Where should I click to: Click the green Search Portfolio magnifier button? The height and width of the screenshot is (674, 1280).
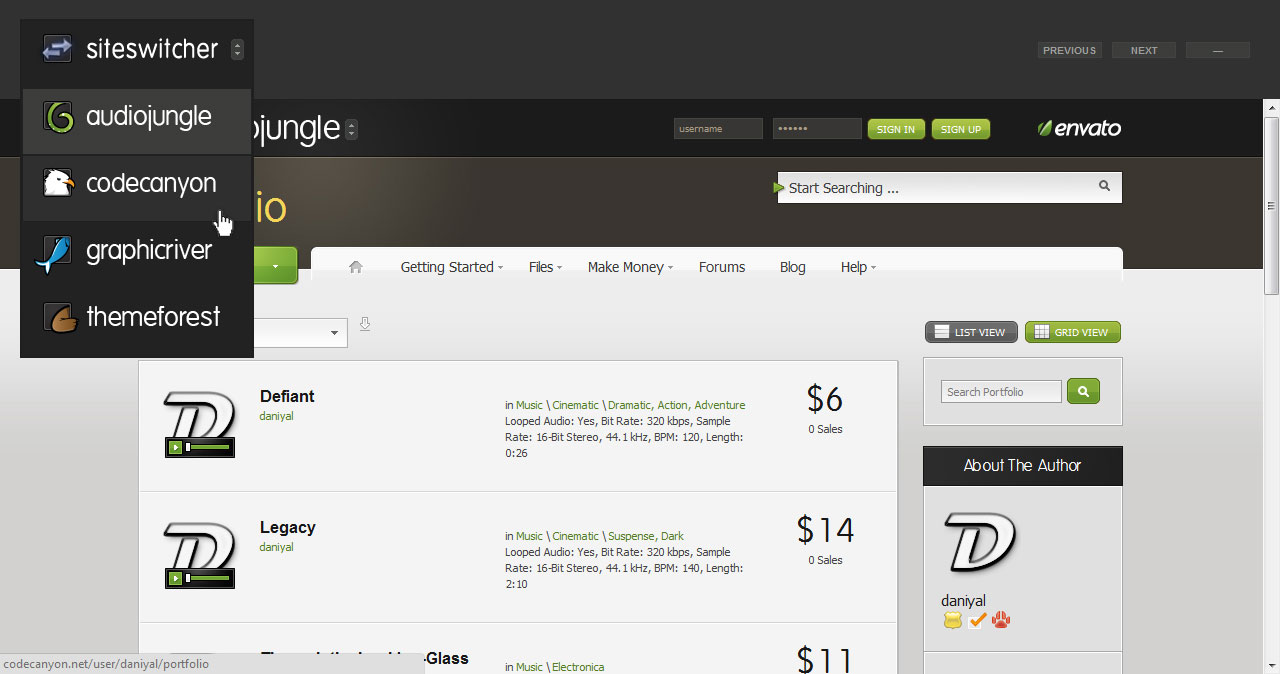click(1083, 391)
